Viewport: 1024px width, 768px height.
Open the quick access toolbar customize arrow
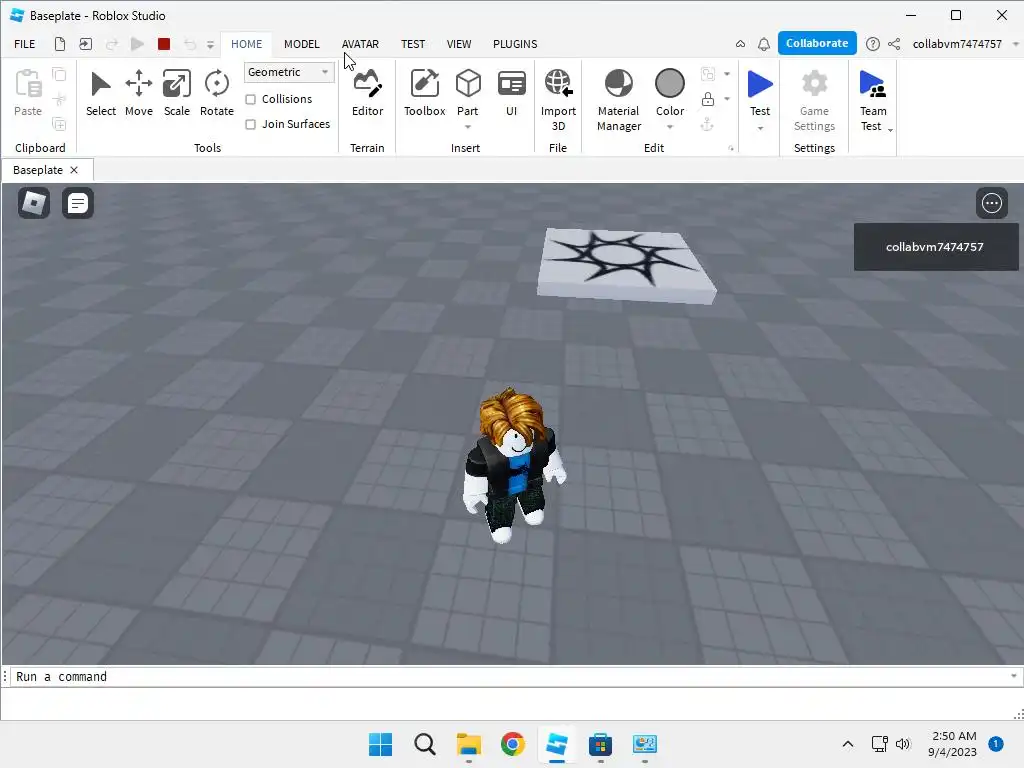210,44
